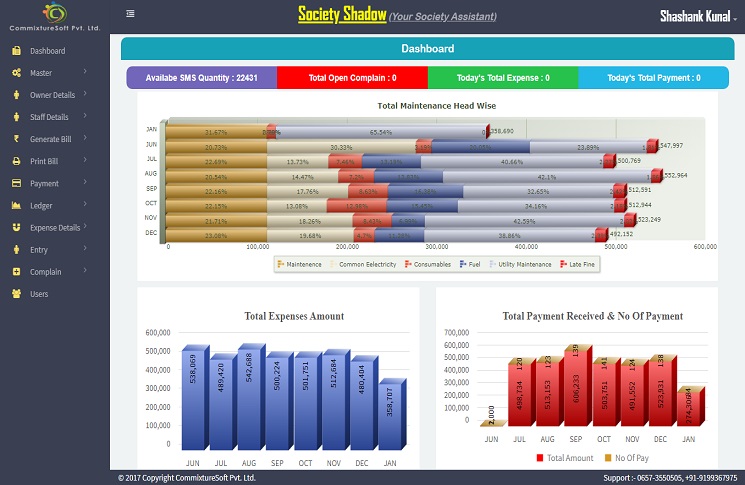Click the Users group icon

coord(17,294)
